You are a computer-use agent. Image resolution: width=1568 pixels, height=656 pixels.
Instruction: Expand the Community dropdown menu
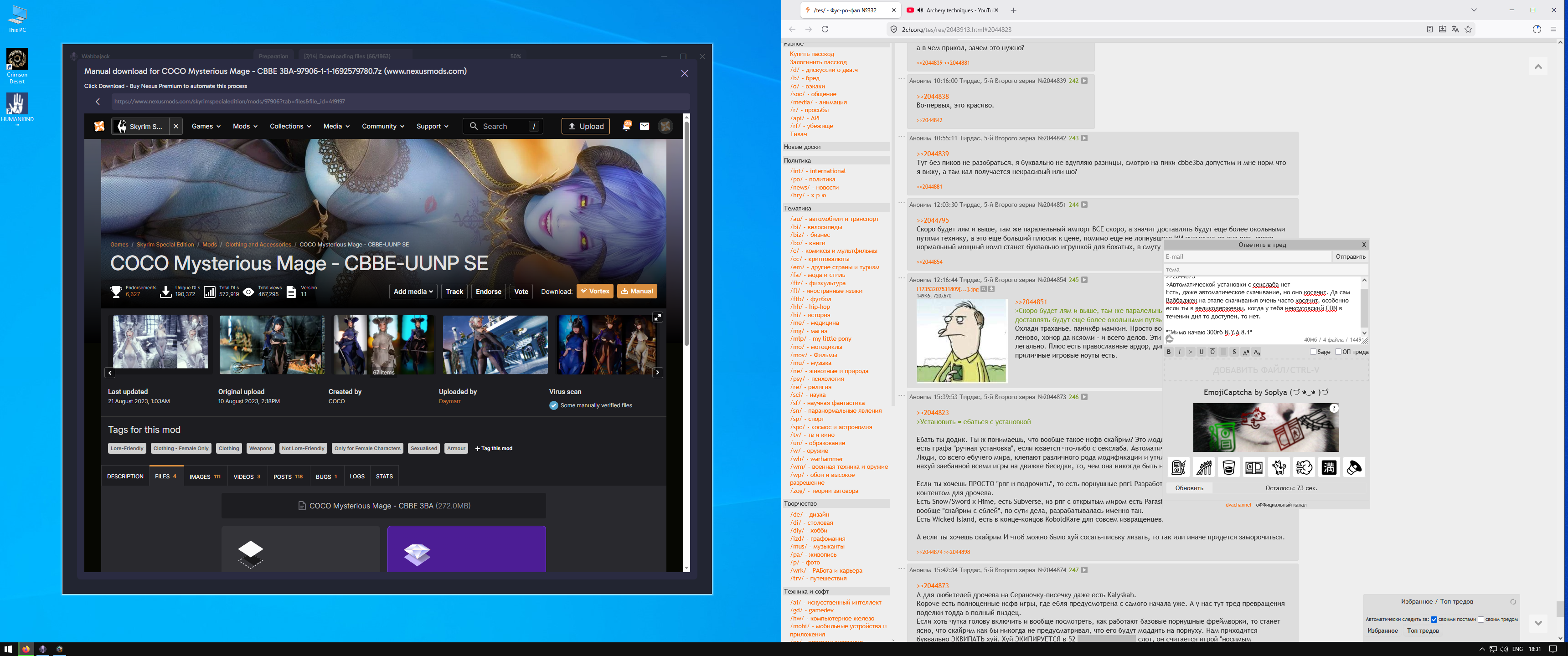383,126
